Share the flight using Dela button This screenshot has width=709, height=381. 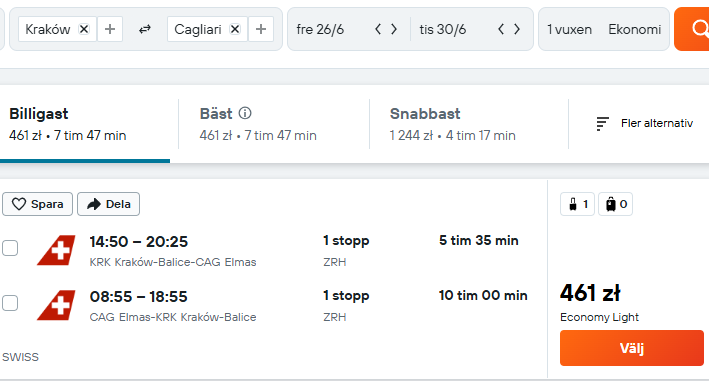(109, 204)
